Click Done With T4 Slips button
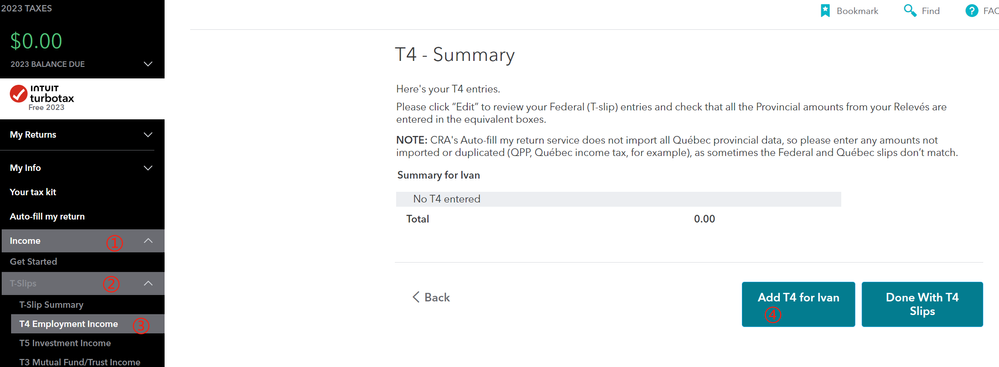The height and width of the screenshot is (367, 999). click(922, 305)
